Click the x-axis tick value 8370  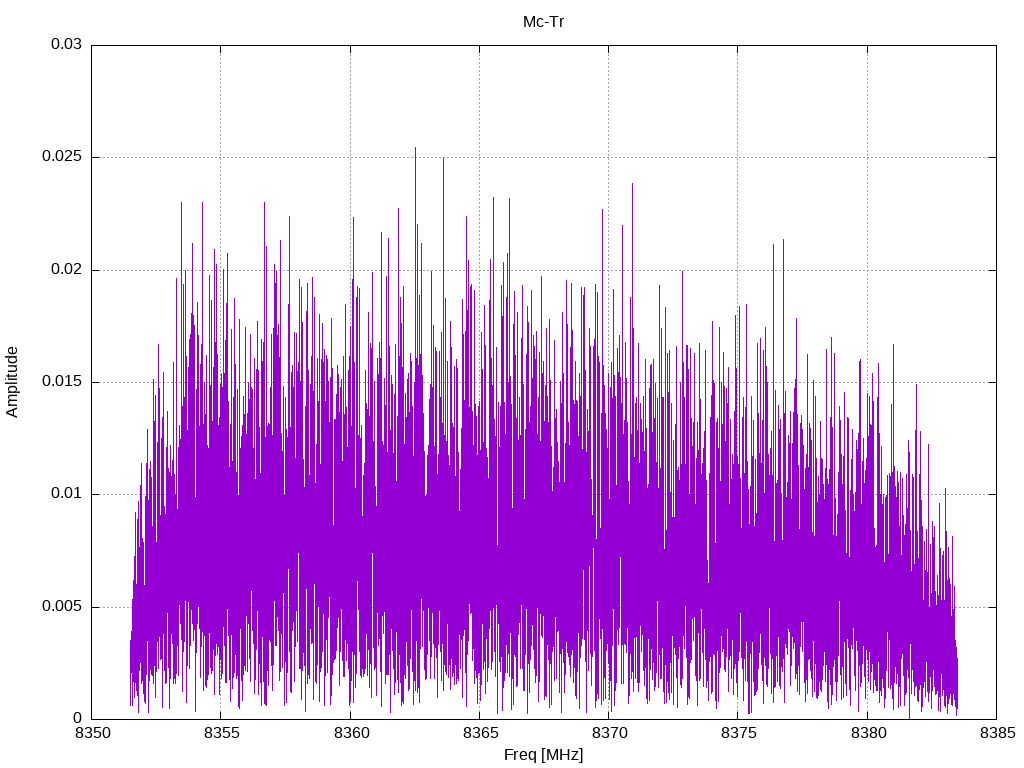(x=609, y=733)
